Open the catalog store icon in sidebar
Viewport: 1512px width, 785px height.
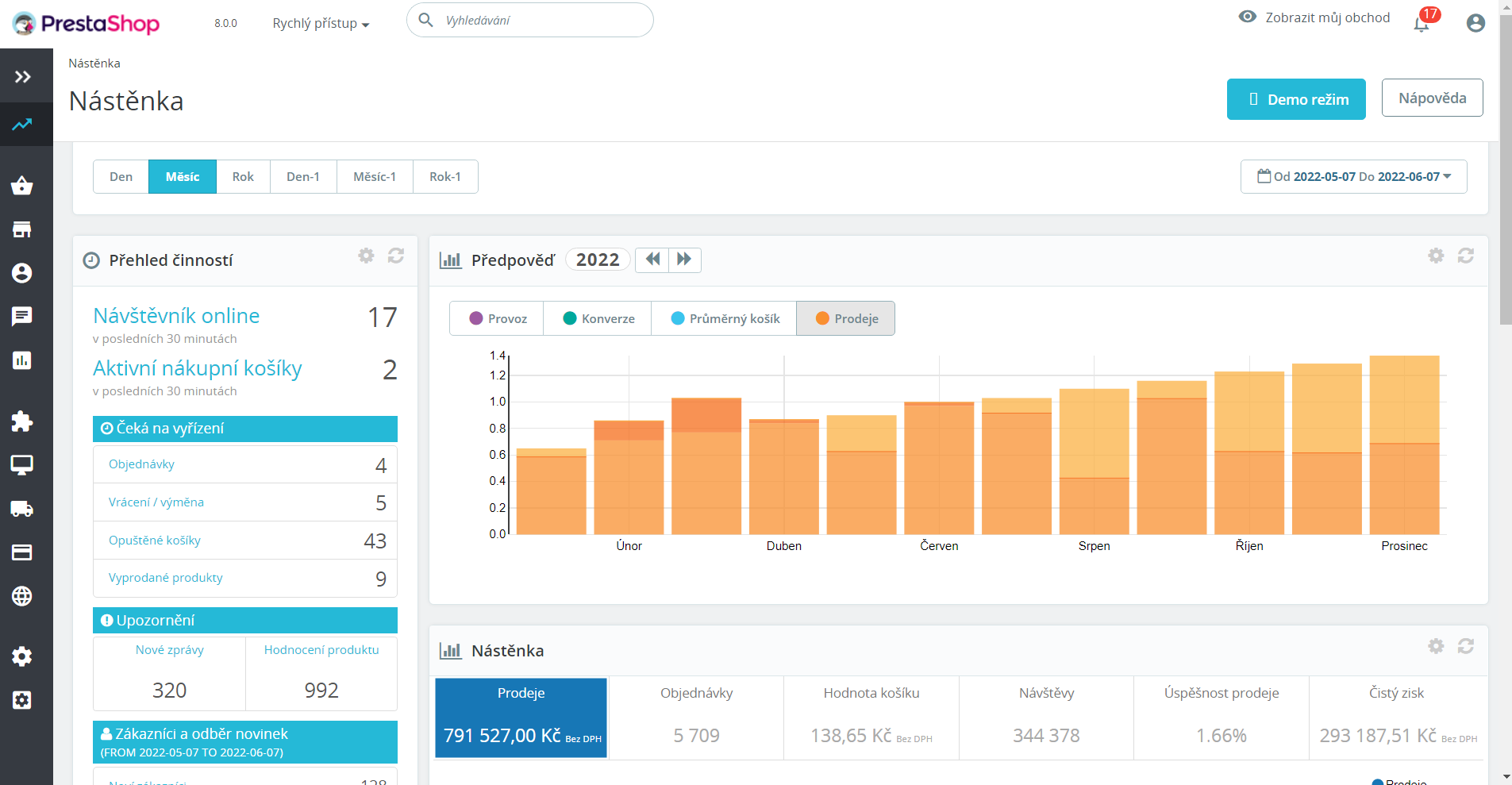(x=22, y=229)
